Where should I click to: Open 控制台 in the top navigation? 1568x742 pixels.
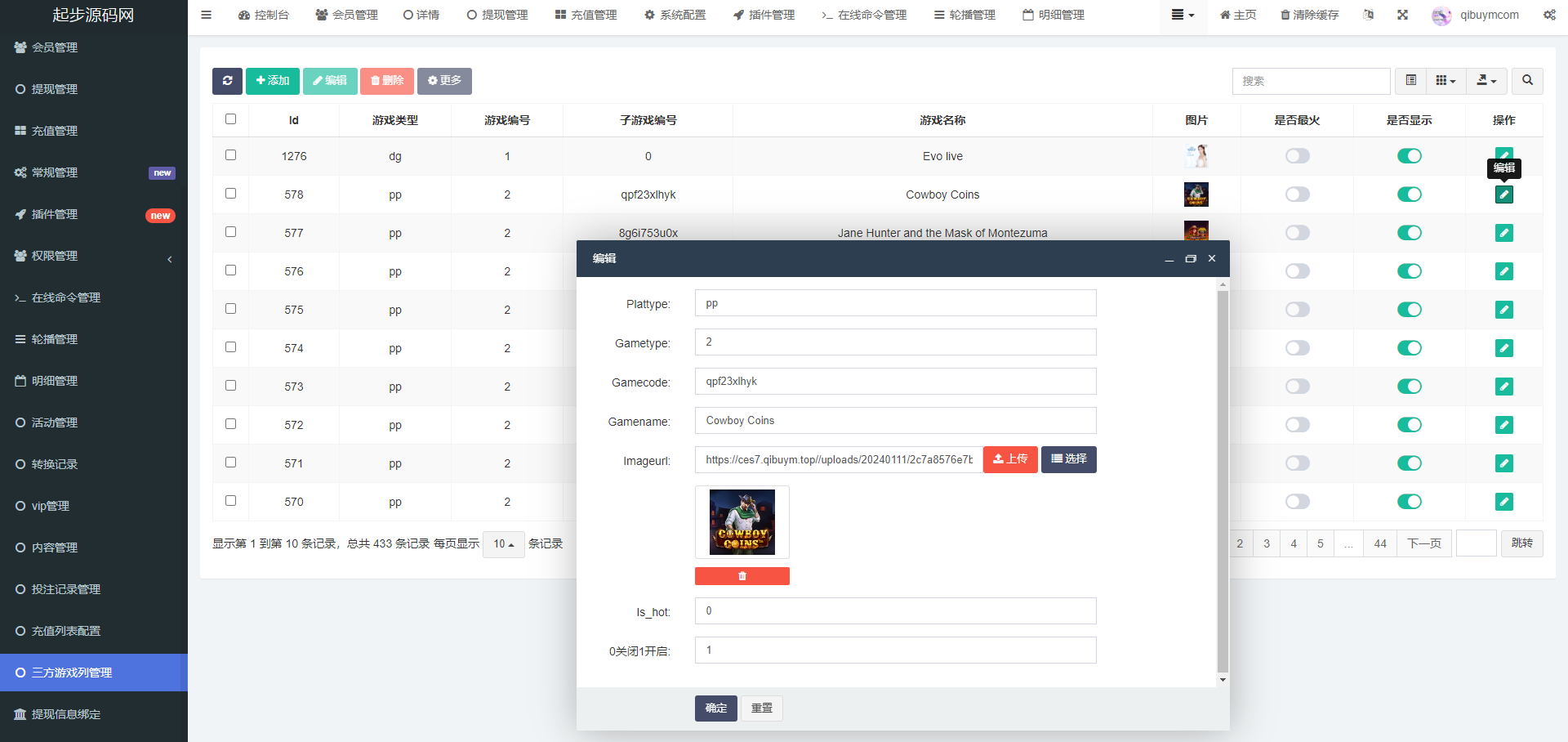click(x=264, y=15)
